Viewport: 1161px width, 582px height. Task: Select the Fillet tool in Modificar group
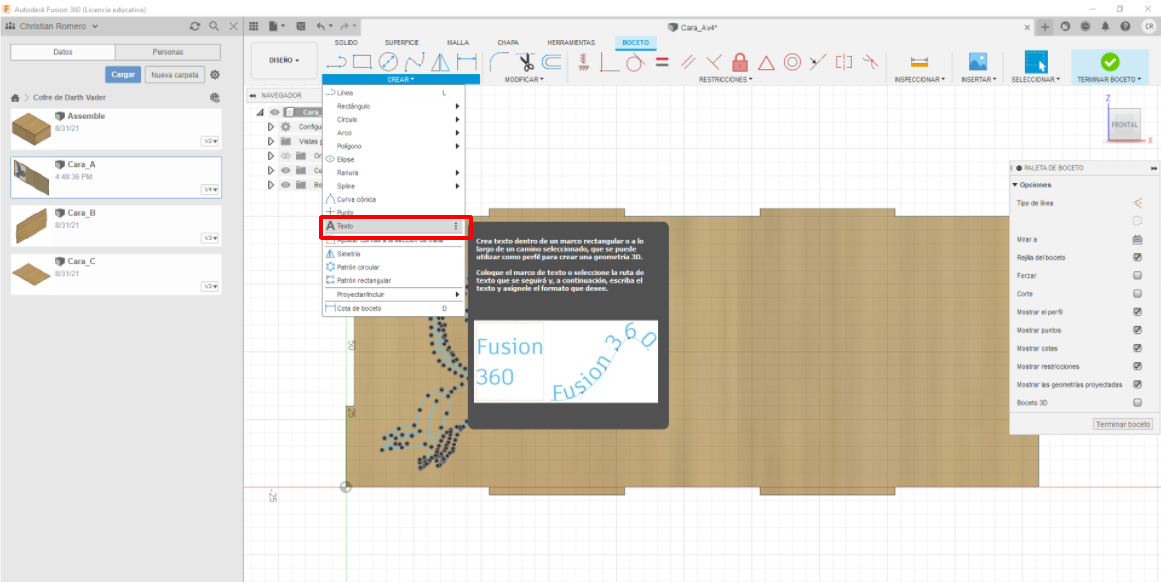tap(499, 62)
